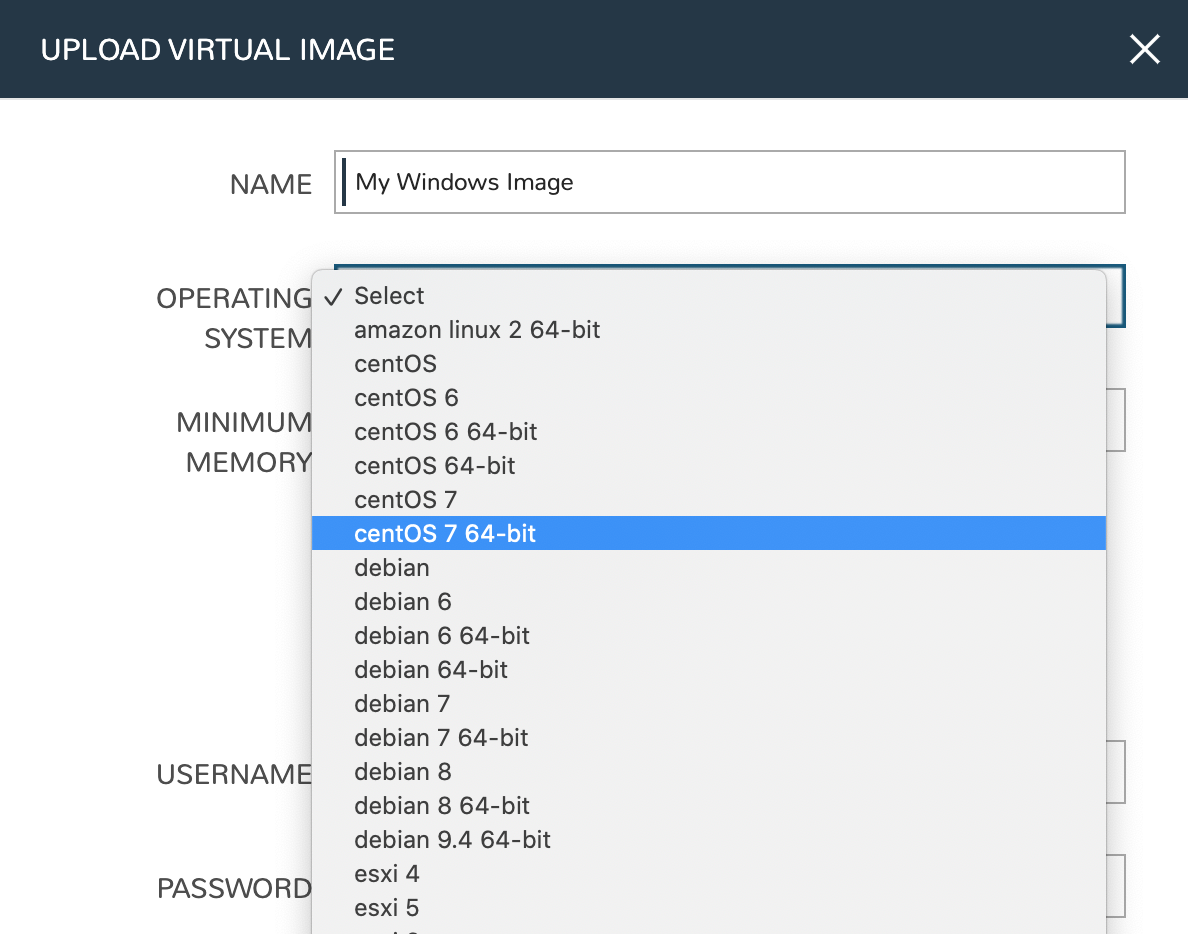
Task: Choose centOS 6 64-bit from dropdown
Action: 446,431
